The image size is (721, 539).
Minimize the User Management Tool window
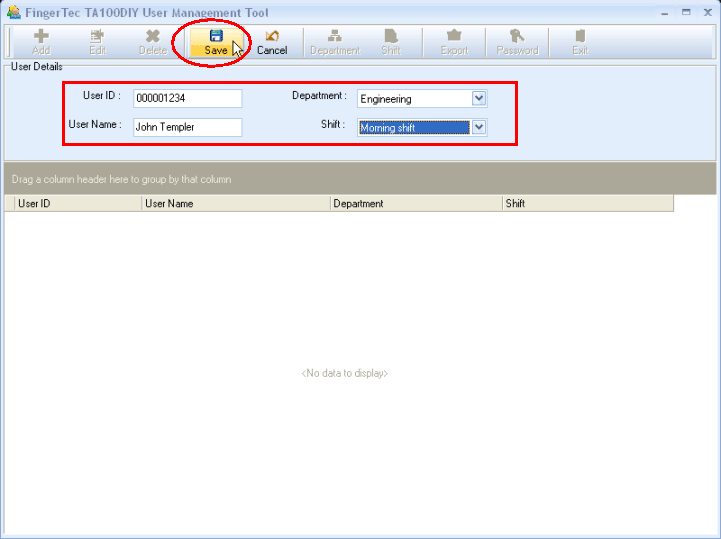point(664,13)
